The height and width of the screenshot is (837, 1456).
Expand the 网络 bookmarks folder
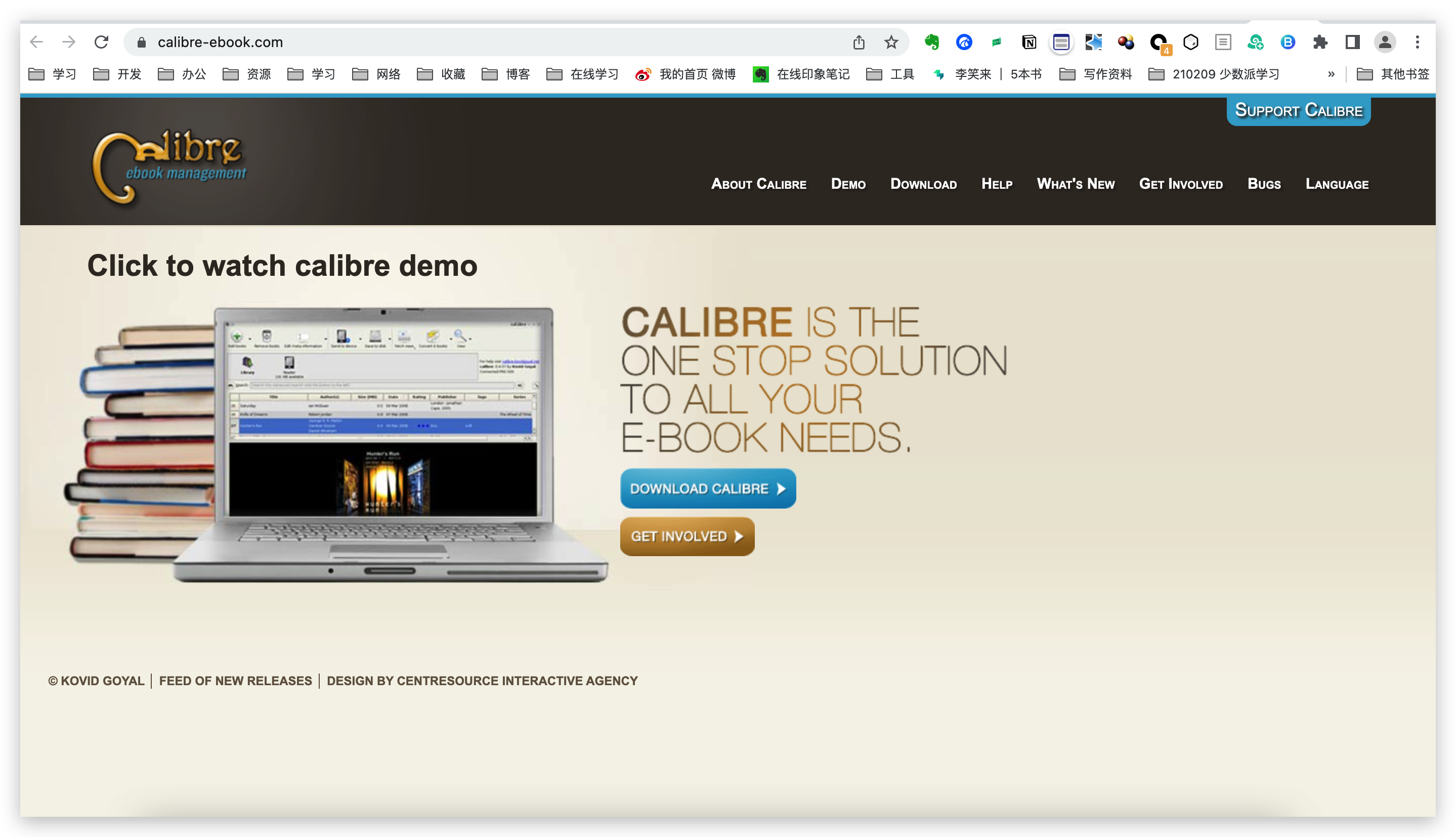(x=376, y=74)
